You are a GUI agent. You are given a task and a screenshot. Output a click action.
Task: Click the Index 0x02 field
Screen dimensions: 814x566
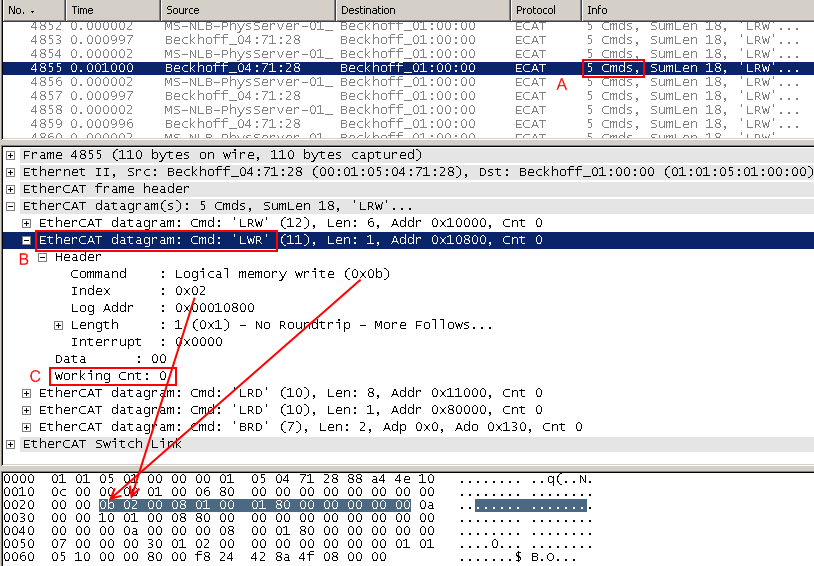(138, 291)
